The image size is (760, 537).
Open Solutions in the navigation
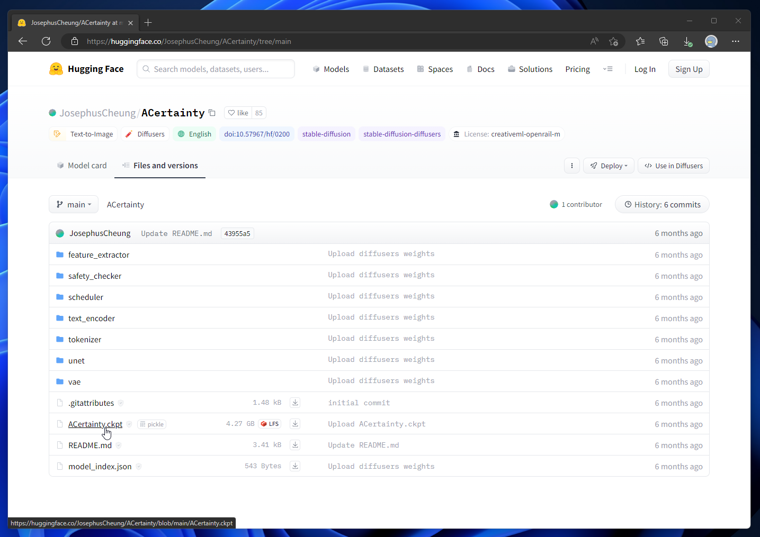coord(530,69)
